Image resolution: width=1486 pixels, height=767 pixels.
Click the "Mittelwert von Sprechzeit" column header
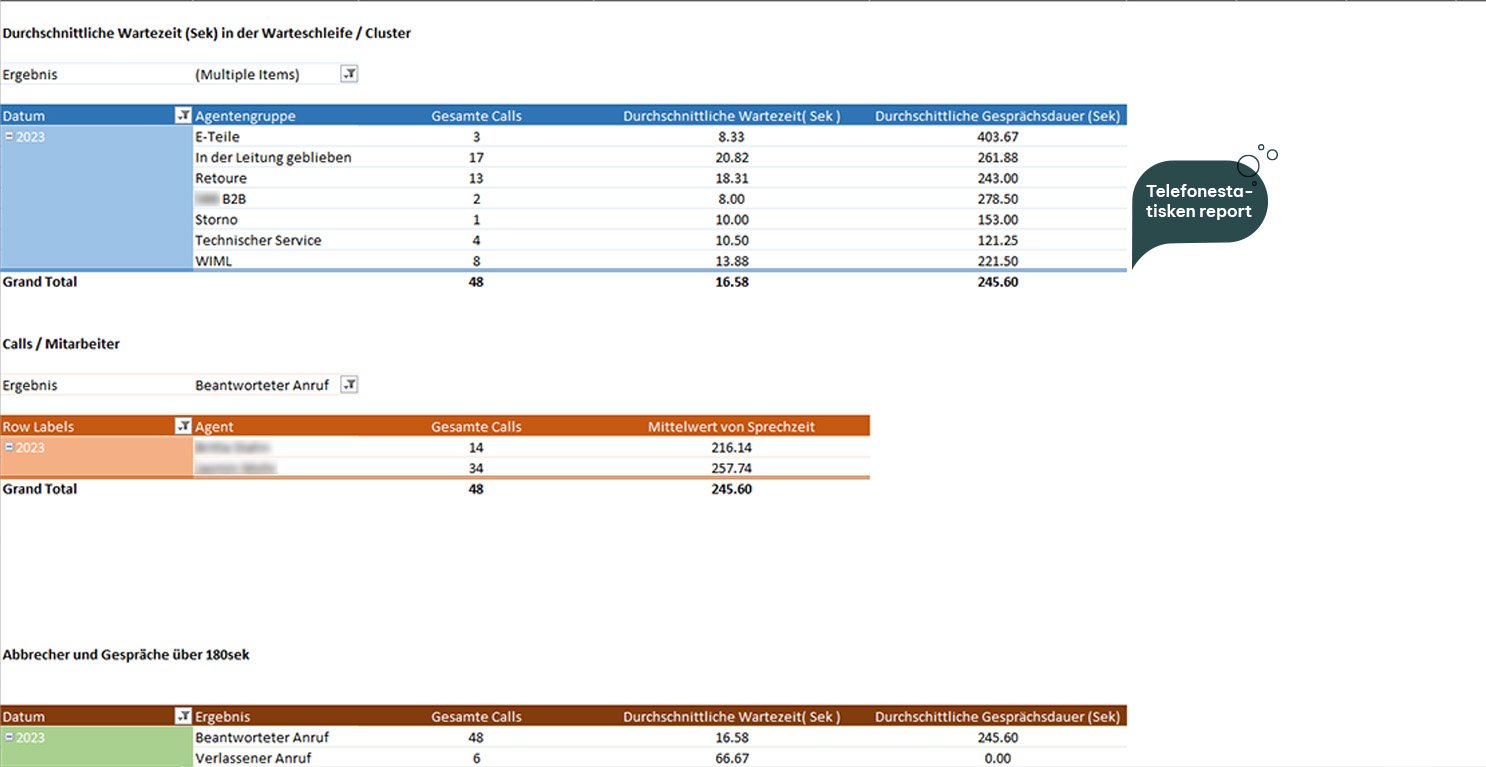(x=731, y=427)
